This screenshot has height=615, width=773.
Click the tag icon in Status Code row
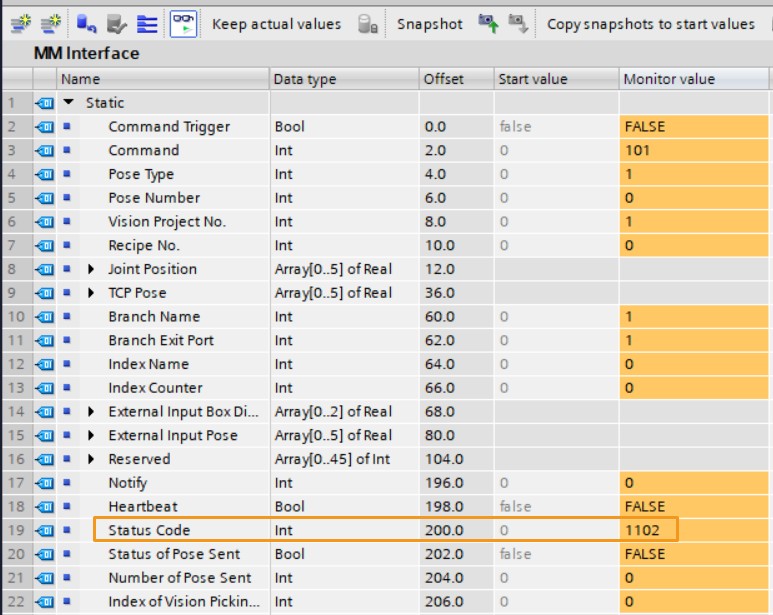[x=44, y=530]
